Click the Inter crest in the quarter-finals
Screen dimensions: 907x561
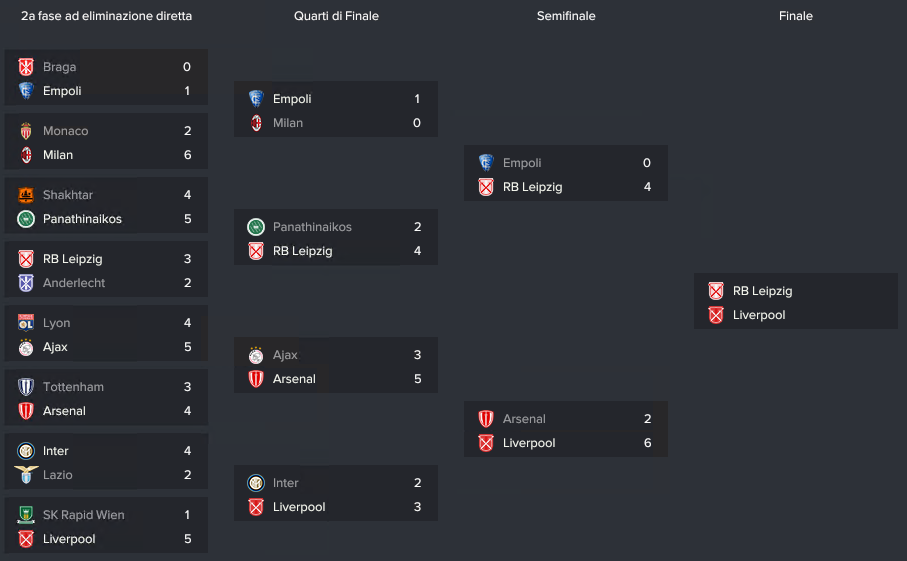tap(256, 483)
